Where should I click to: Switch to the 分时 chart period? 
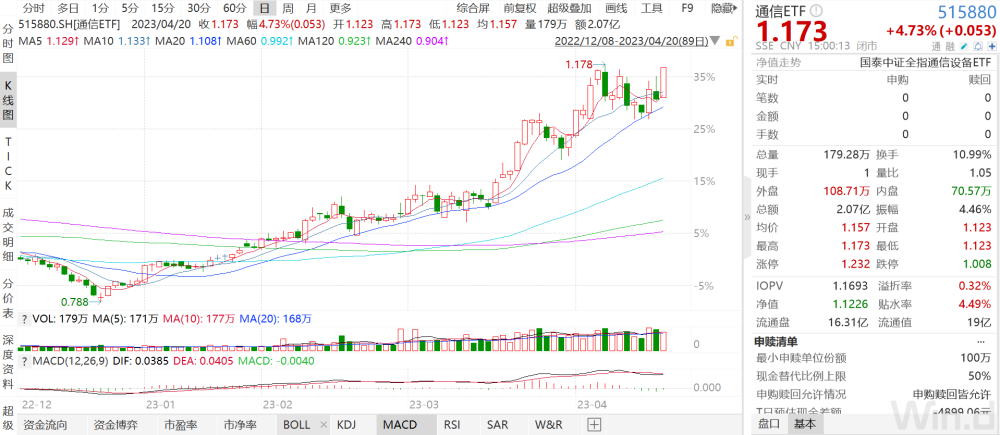pos(33,8)
